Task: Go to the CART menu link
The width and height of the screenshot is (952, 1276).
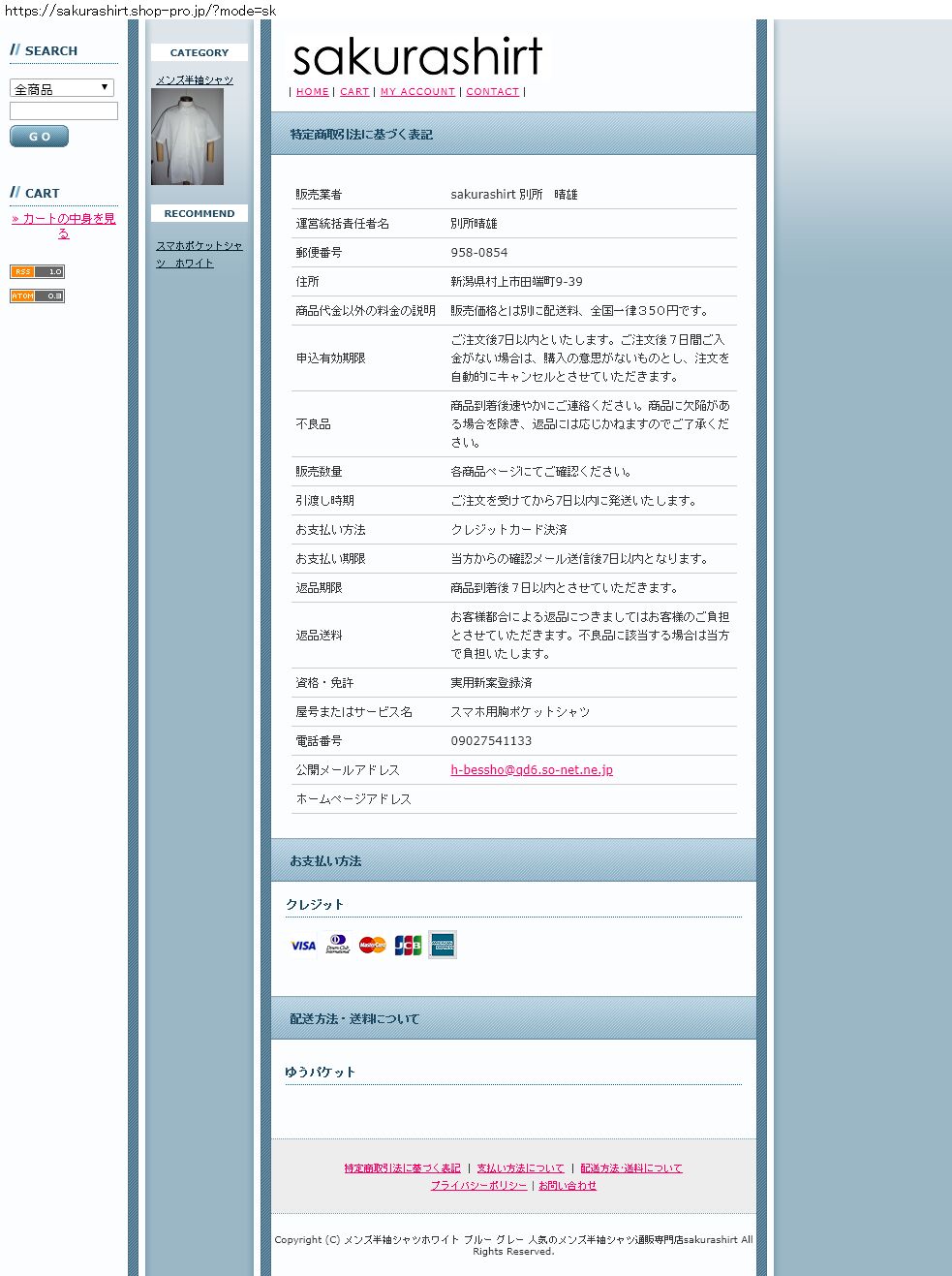Action: point(354,92)
